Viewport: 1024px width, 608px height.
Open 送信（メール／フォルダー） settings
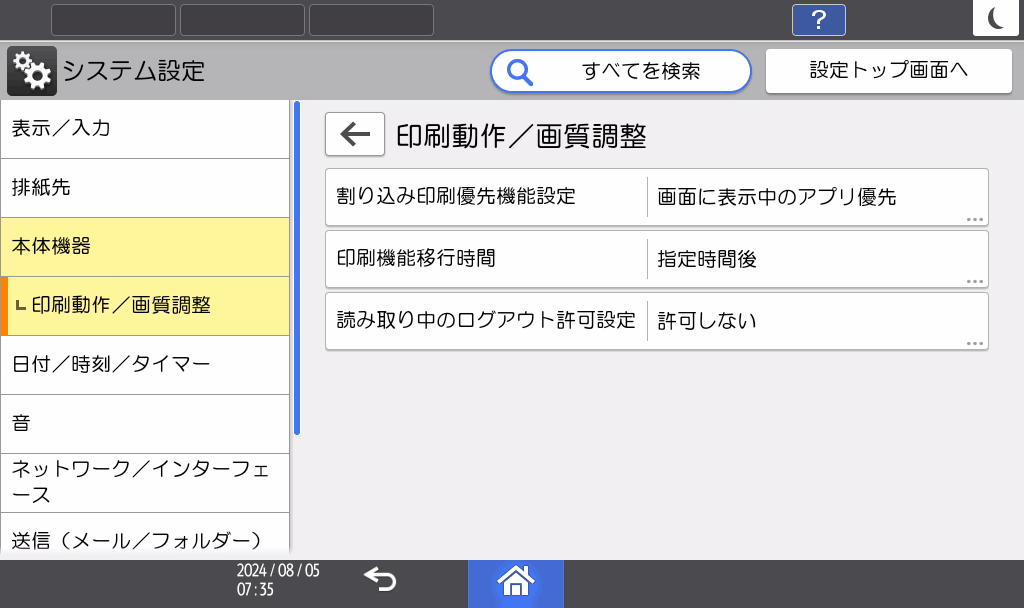click(x=145, y=538)
